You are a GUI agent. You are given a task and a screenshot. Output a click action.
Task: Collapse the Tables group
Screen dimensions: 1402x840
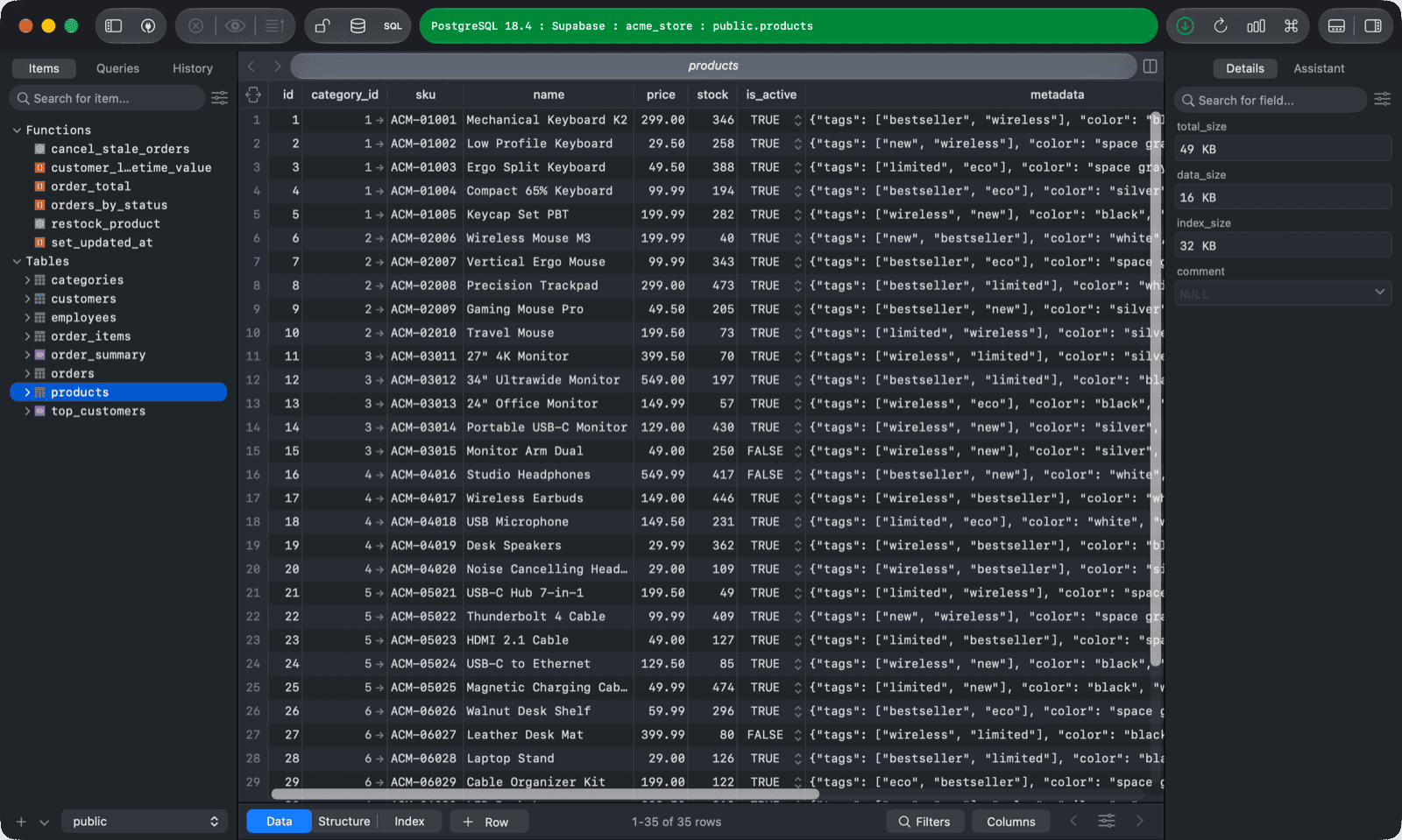[17, 261]
